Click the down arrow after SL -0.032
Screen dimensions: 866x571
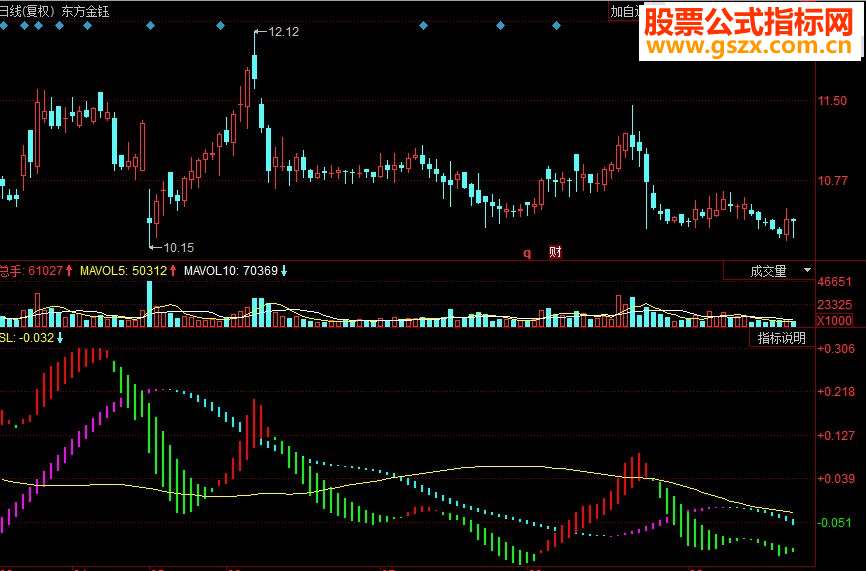click(60, 337)
